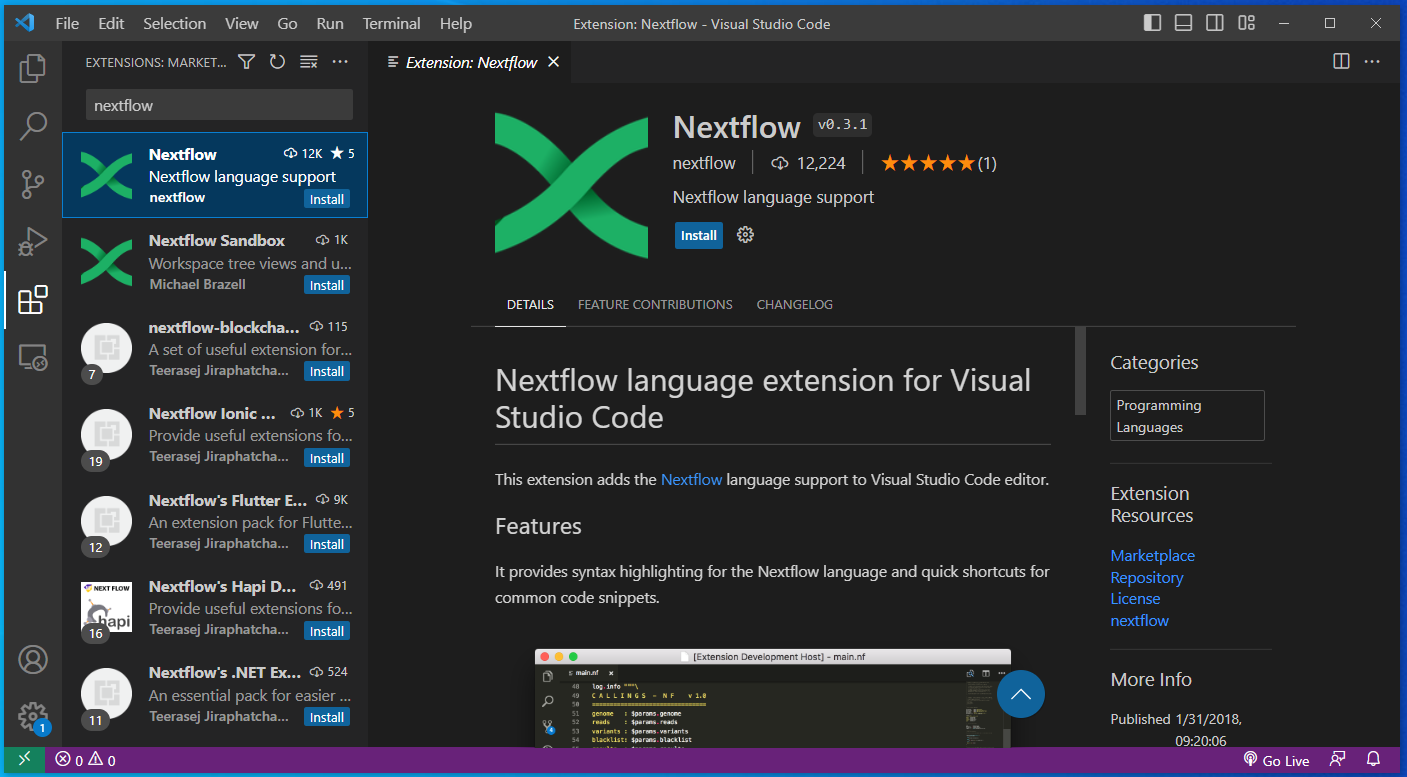Open Source Control view
This screenshot has width=1407, height=777.
33,184
